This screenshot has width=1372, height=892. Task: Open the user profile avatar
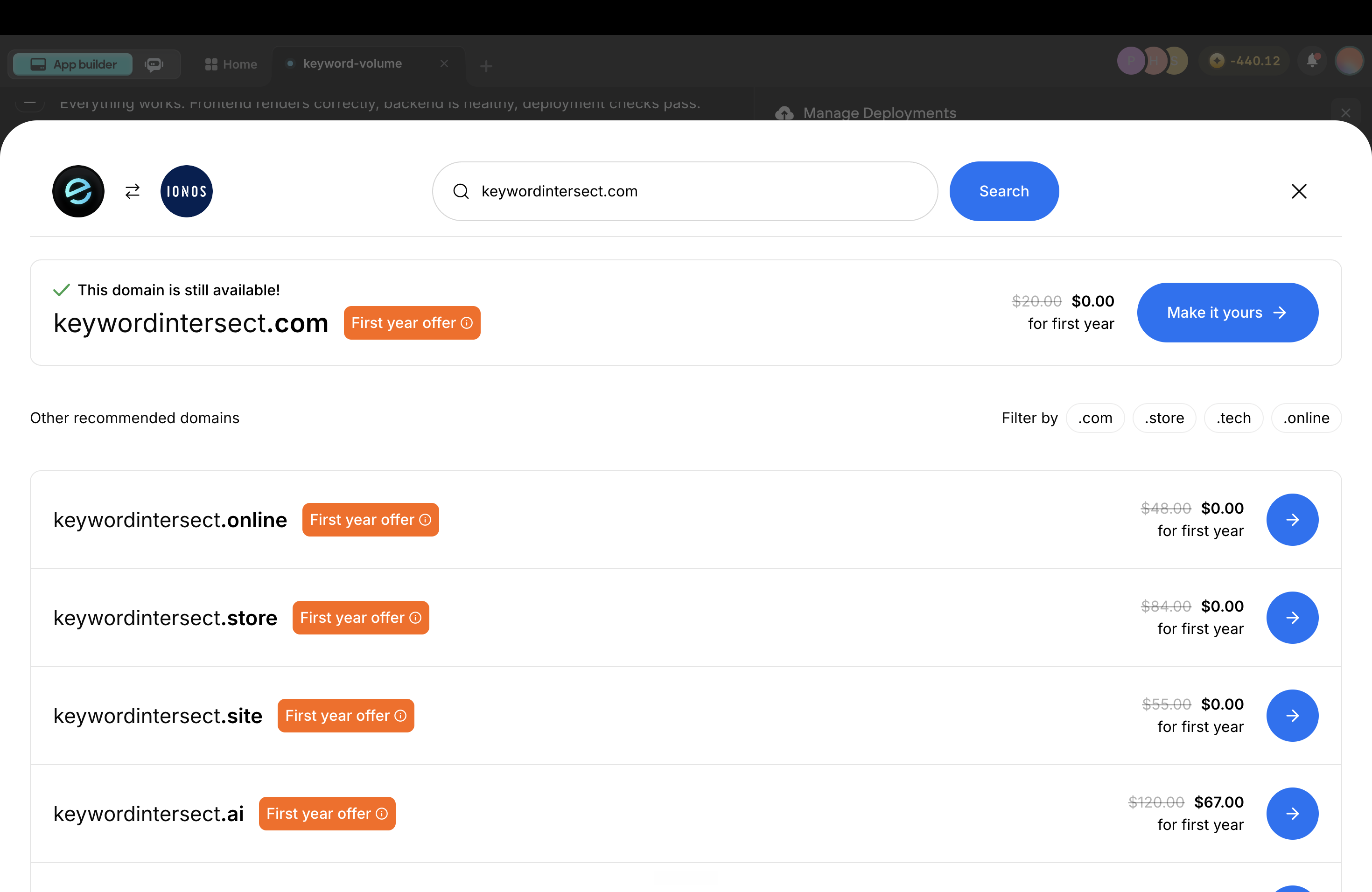pos(1350,61)
